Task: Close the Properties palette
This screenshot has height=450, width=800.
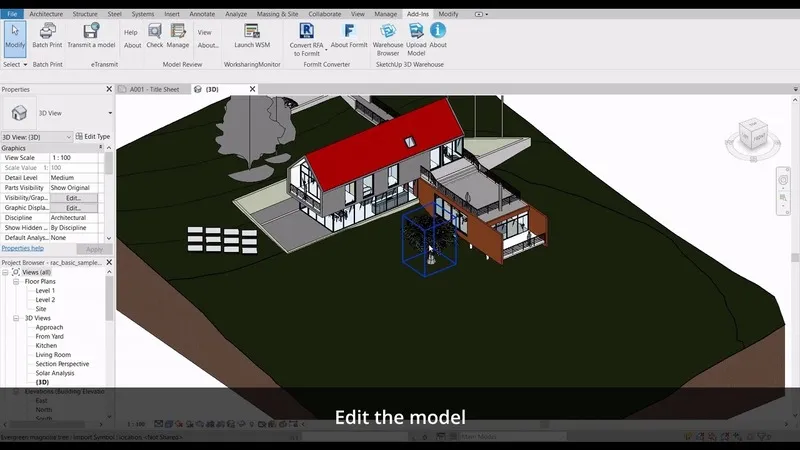Action: (109, 89)
